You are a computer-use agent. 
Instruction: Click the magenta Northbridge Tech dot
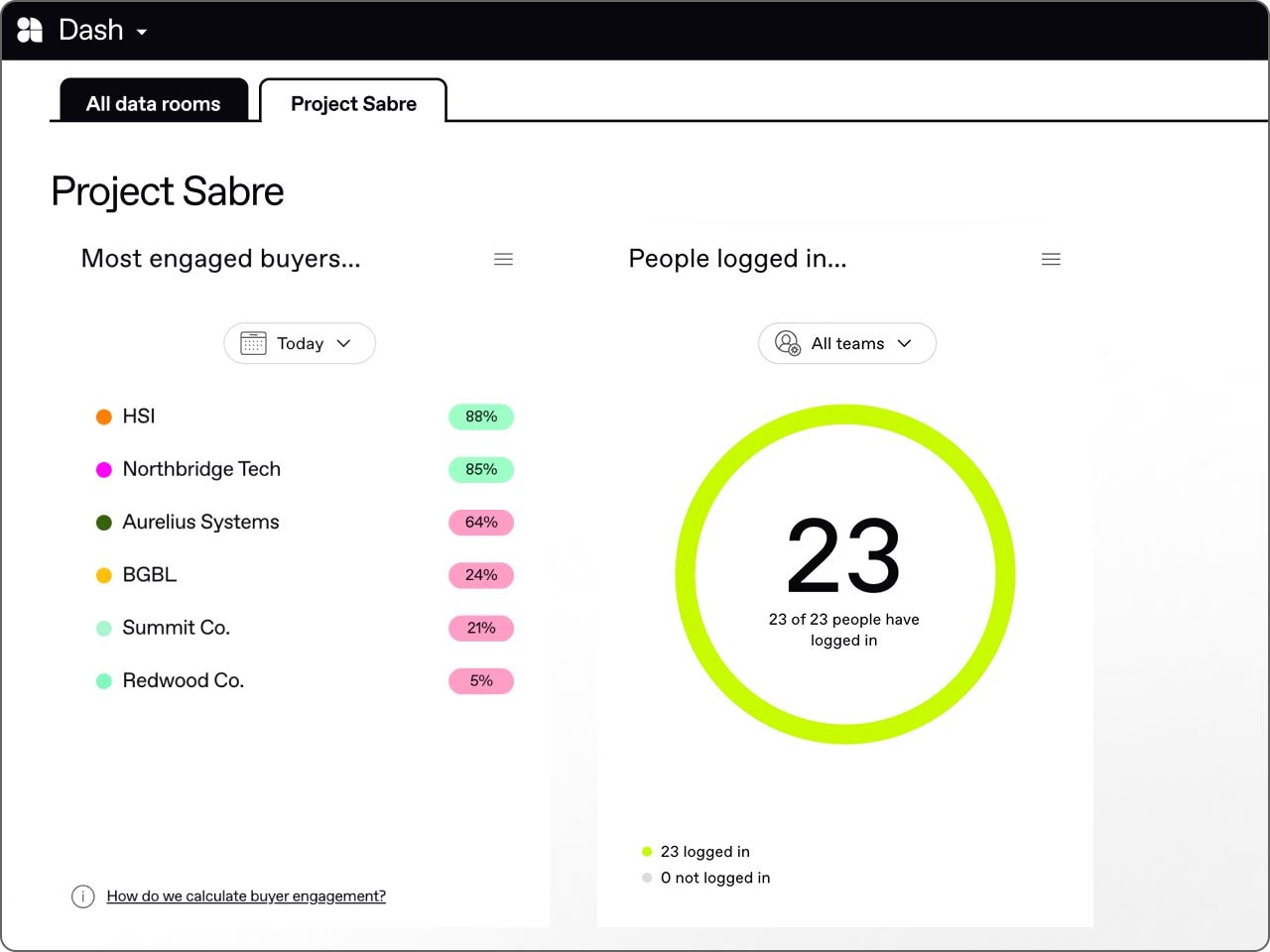click(x=103, y=469)
